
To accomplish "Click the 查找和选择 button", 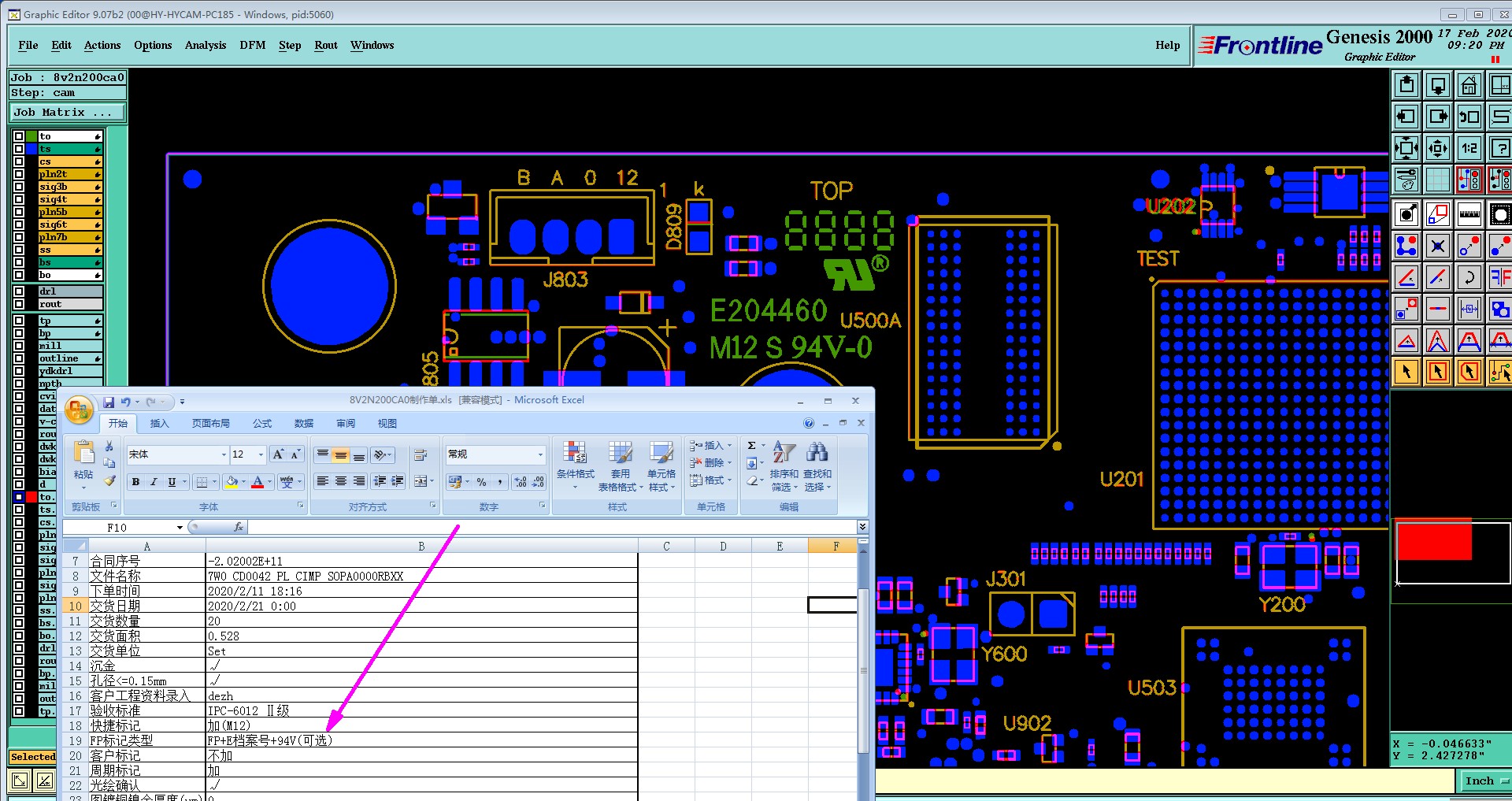I will [x=817, y=466].
